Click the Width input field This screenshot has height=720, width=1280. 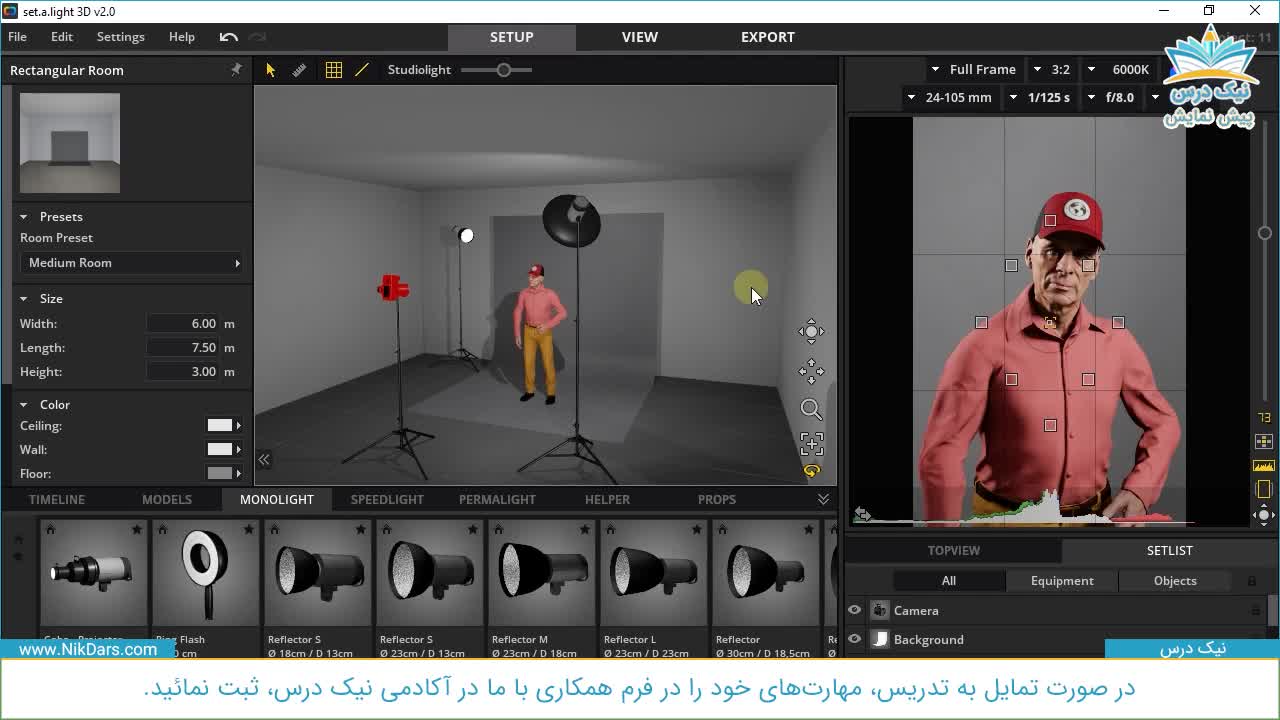[x=183, y=324]
